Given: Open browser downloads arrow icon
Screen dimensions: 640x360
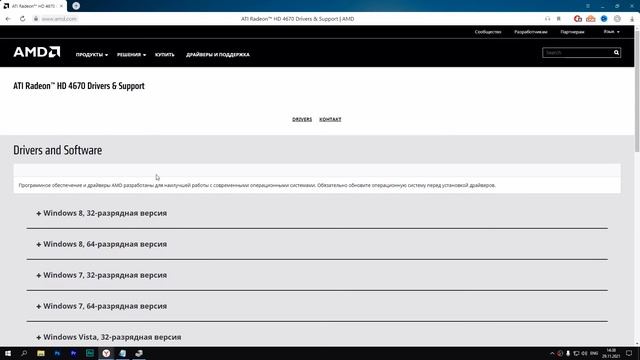Looking at the screenshot, I should [x=632, y=19].
